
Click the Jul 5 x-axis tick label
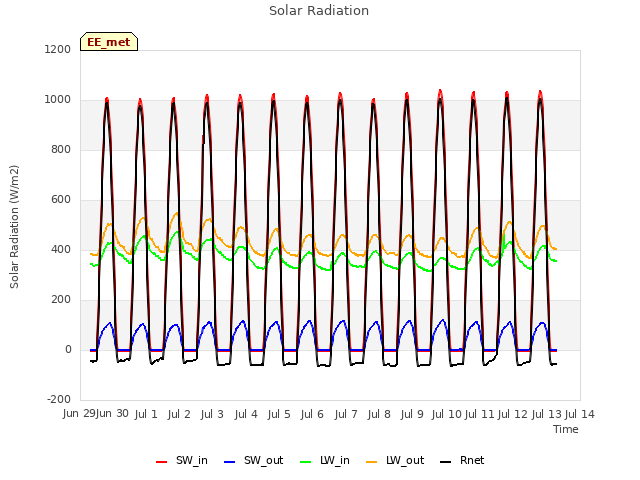[x=279, y=414]
